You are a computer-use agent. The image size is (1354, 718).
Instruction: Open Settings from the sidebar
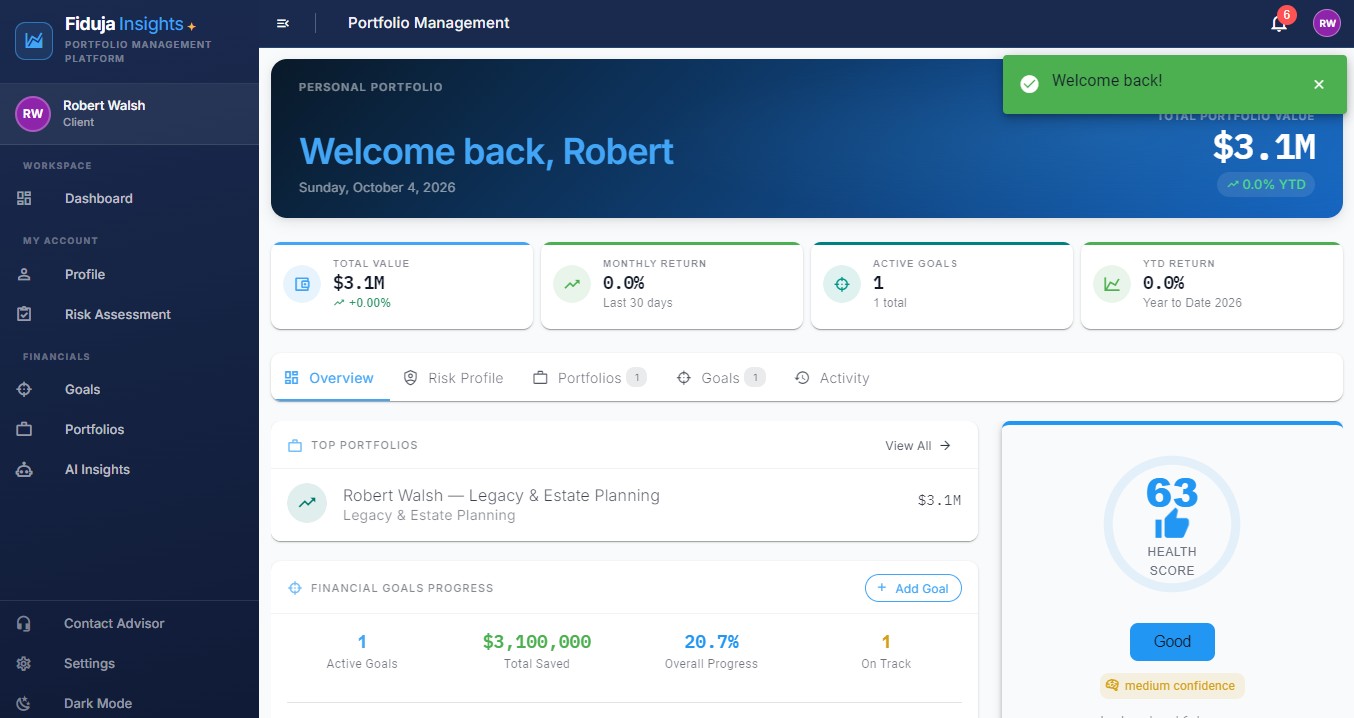coord(129,663)
